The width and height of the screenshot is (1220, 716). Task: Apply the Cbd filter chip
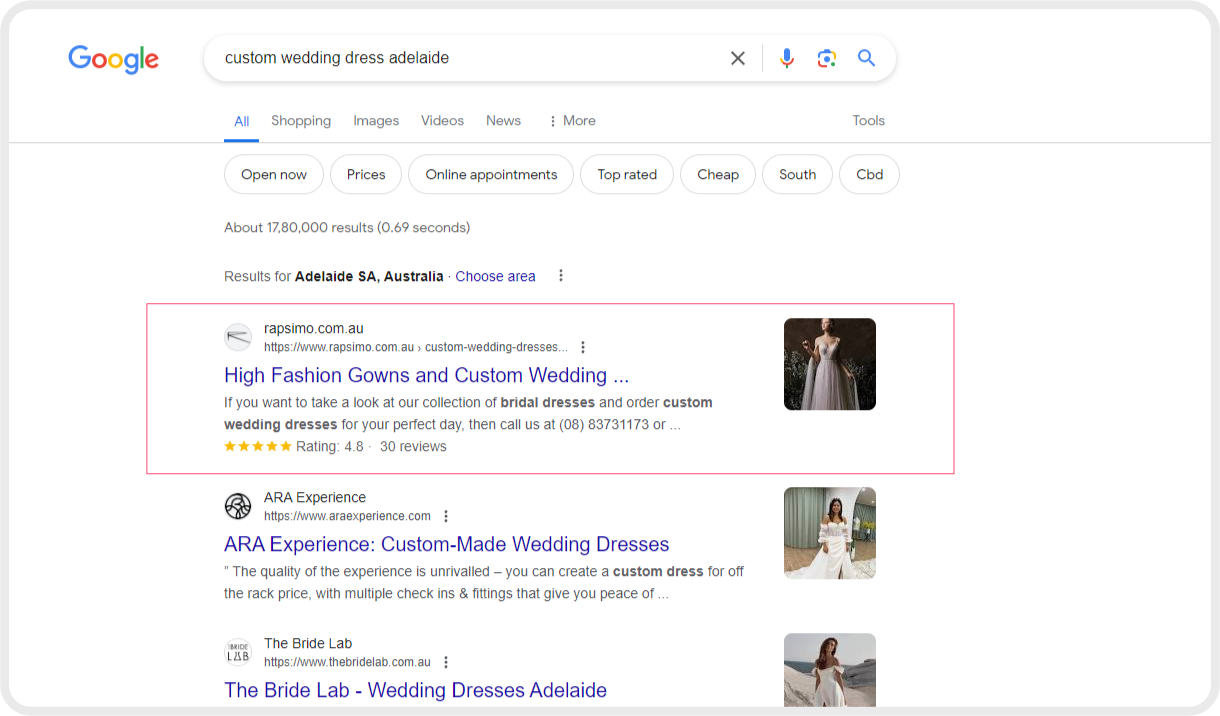[x=869, y=174]
